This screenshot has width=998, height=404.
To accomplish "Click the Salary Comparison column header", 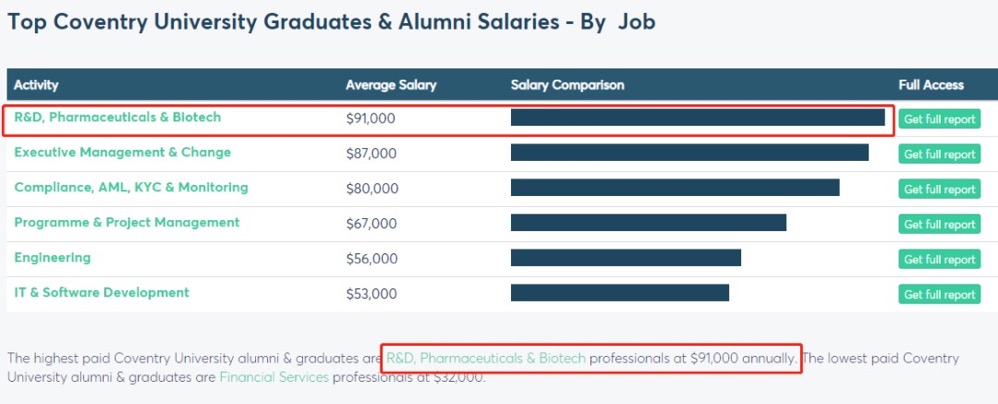I will click(567, 85).
